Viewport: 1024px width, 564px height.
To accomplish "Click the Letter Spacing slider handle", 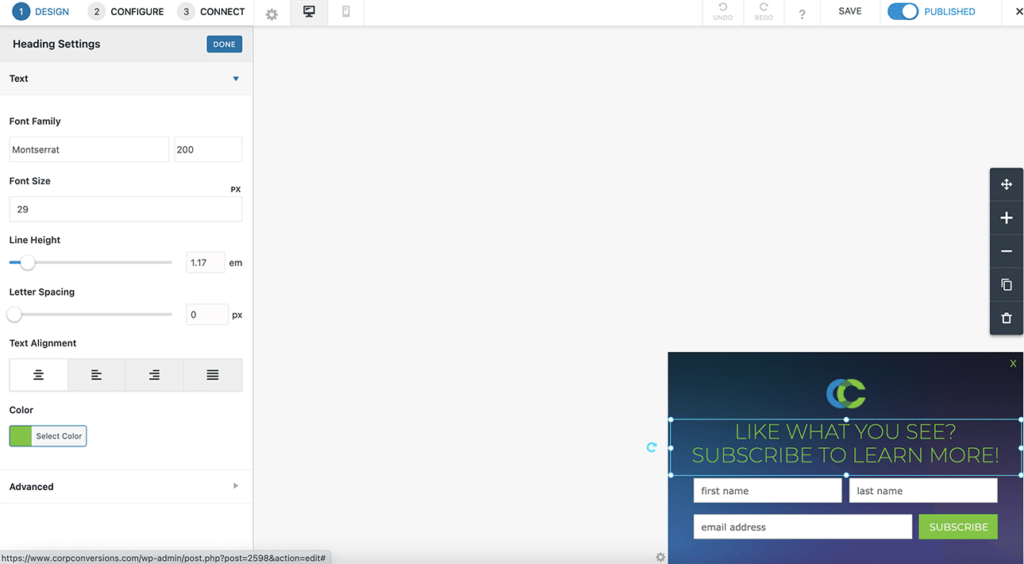I will click(x=14, y=315).
